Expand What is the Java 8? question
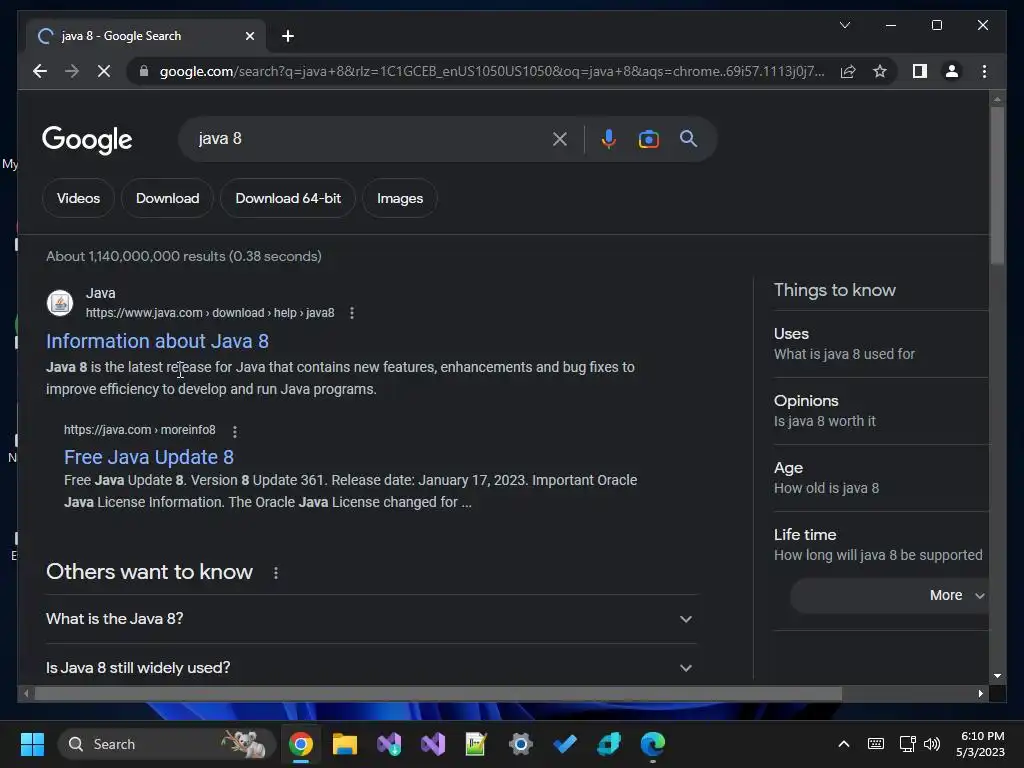Viewport: 1024px width, 768px height. click(x=371, y=618)
